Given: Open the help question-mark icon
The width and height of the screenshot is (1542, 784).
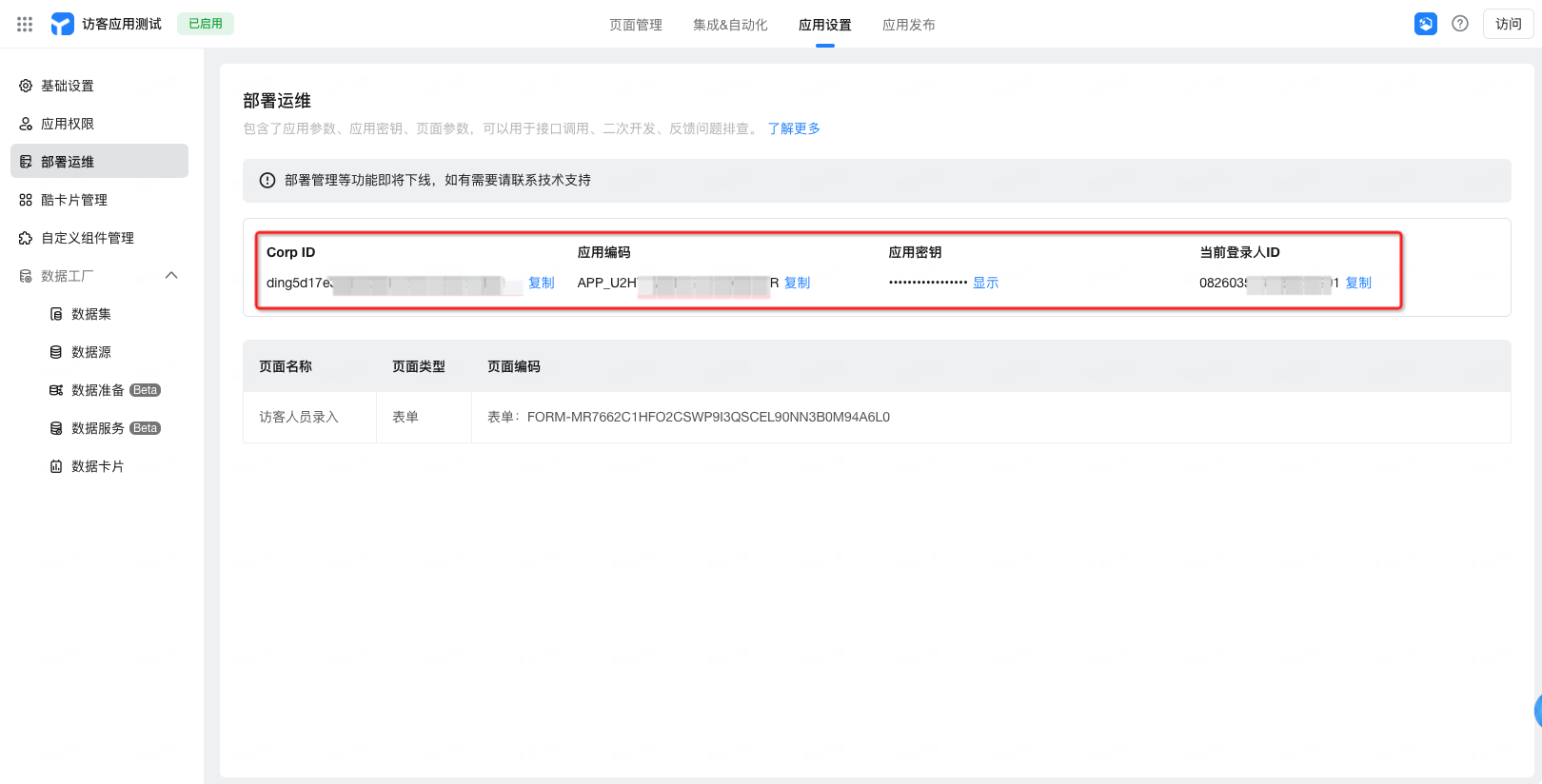Looking at the screenshot, I should [x=1460, y=24].
